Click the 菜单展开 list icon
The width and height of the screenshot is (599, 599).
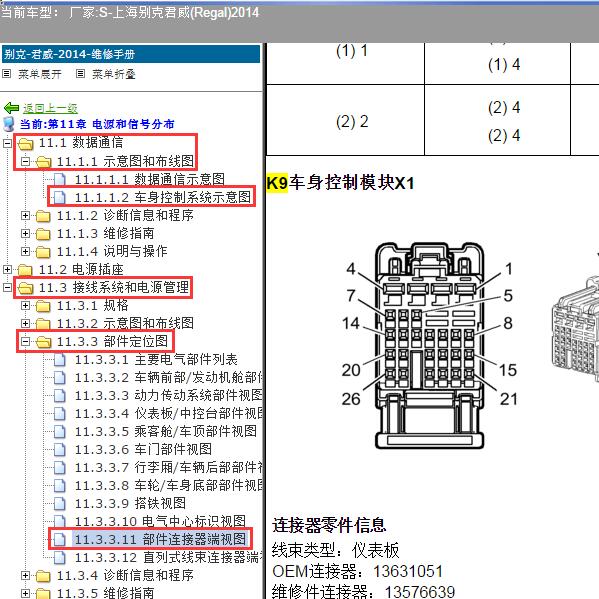6,73
